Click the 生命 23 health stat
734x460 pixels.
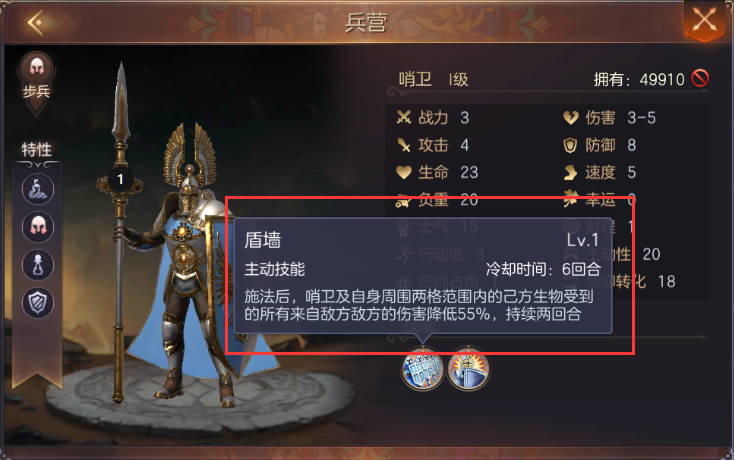pyautogui.click(x=437, y=172)
